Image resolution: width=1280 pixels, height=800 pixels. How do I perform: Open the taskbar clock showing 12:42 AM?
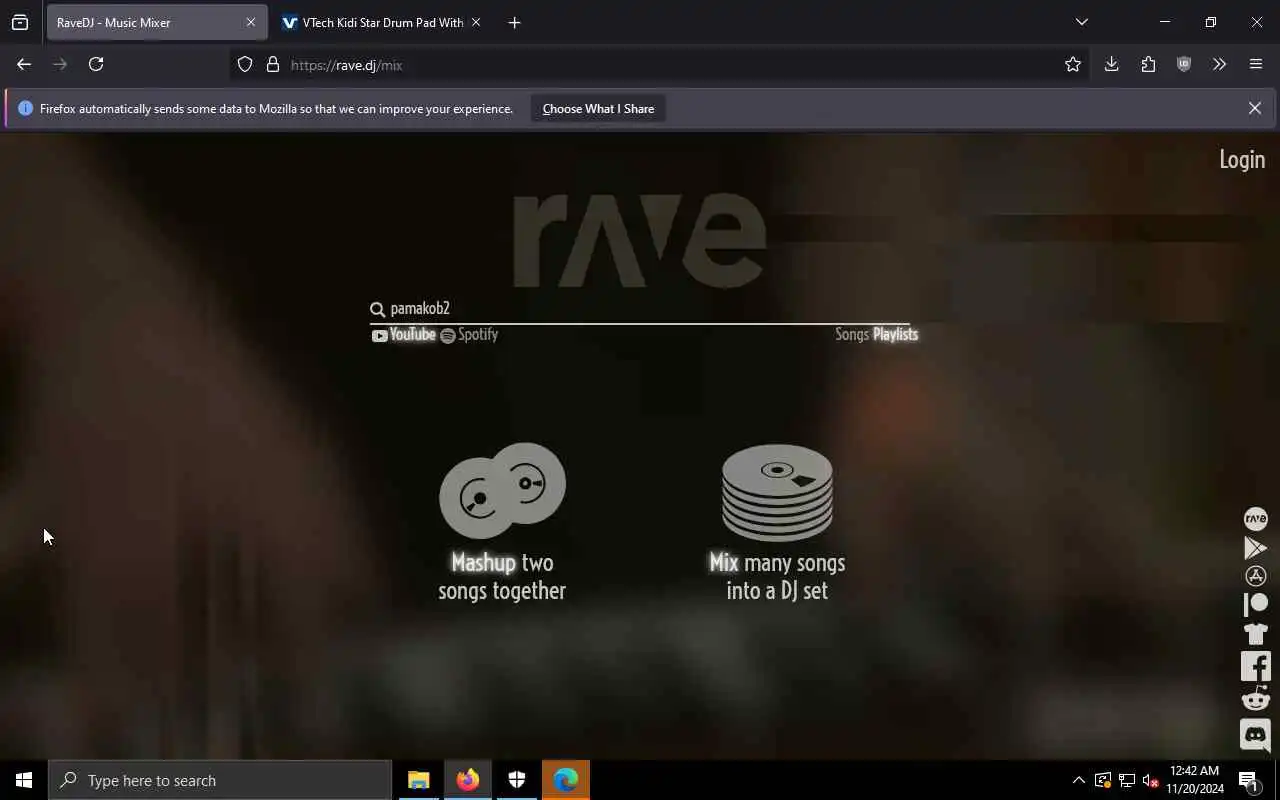[1195, 780]
